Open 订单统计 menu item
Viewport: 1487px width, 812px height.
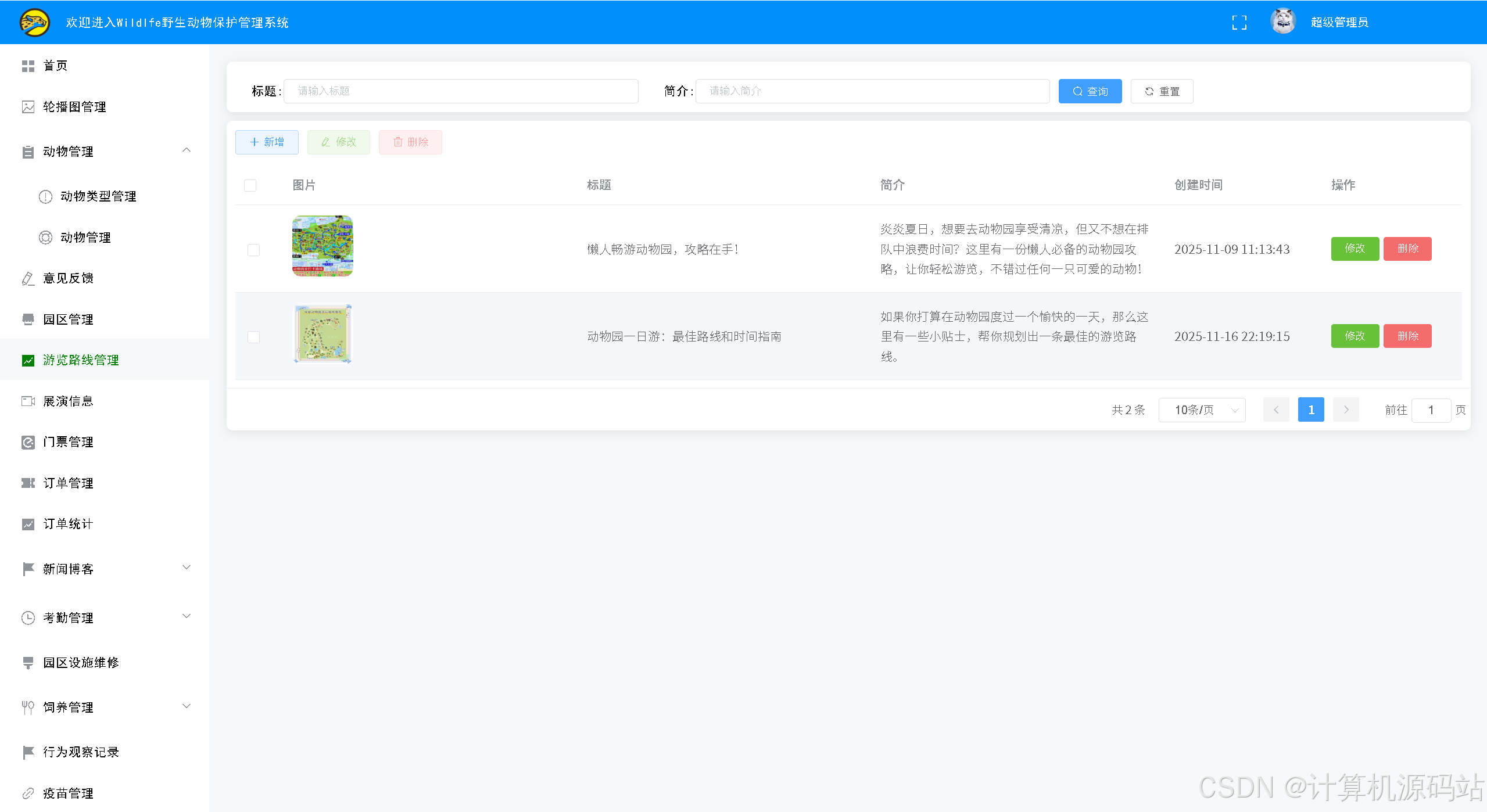pos(105,524)
